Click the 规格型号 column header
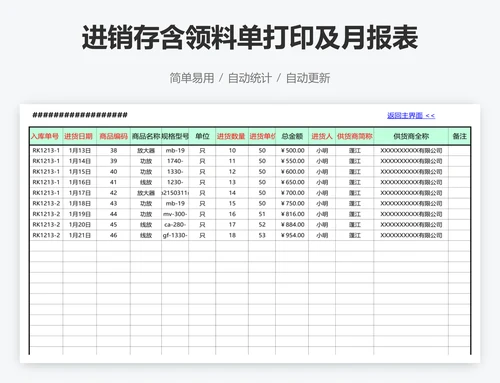The width and height of the screenshot is (500, 383). point(175,136)
